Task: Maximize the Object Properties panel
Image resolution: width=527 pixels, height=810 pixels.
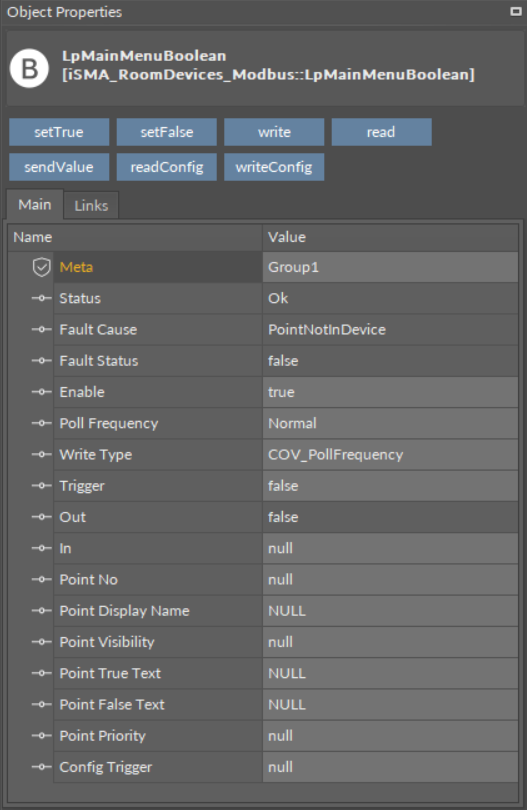Action: point(516,11)
